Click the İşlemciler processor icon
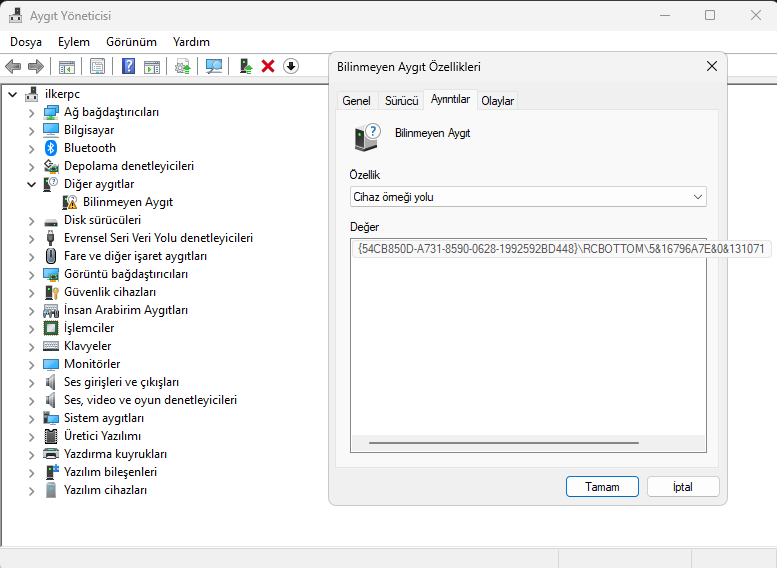777x568 pixels. click(x=51, y=328)
